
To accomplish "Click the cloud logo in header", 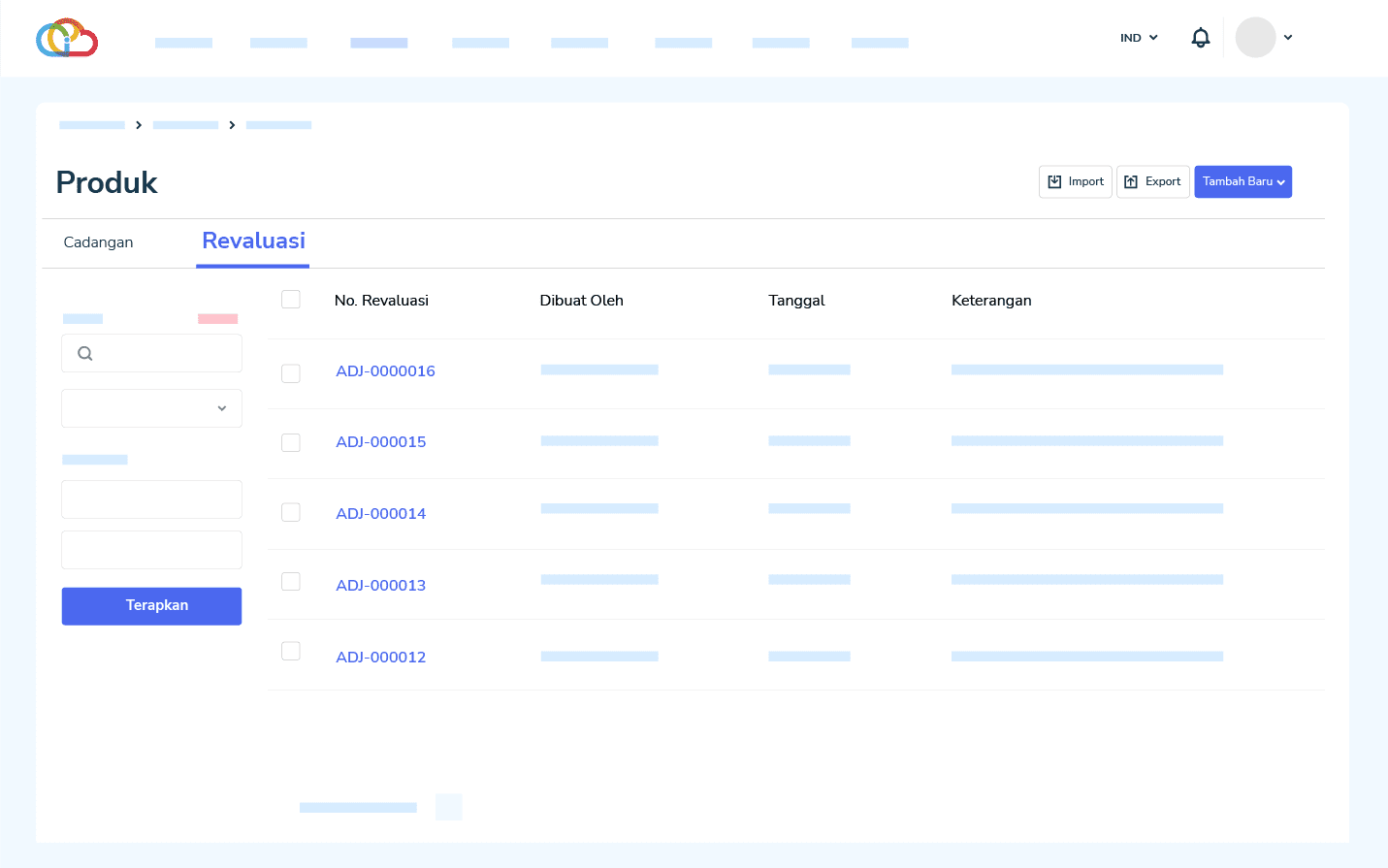I will pos(67,38).
